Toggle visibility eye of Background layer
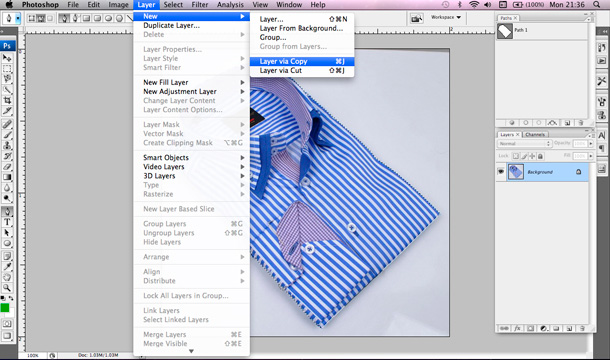610x360 pixels. [501, 172]
